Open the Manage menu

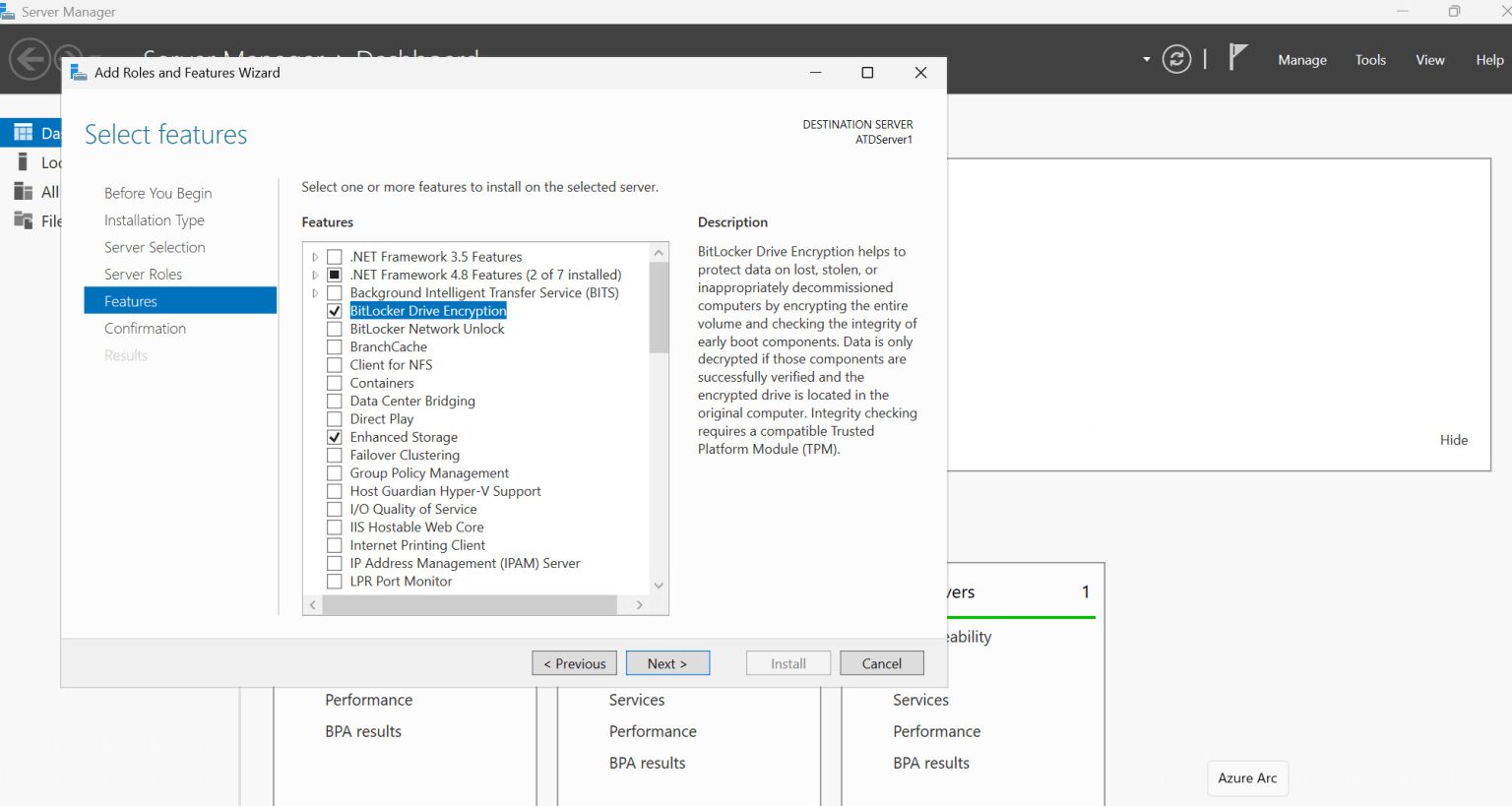tap(1301, 59)
